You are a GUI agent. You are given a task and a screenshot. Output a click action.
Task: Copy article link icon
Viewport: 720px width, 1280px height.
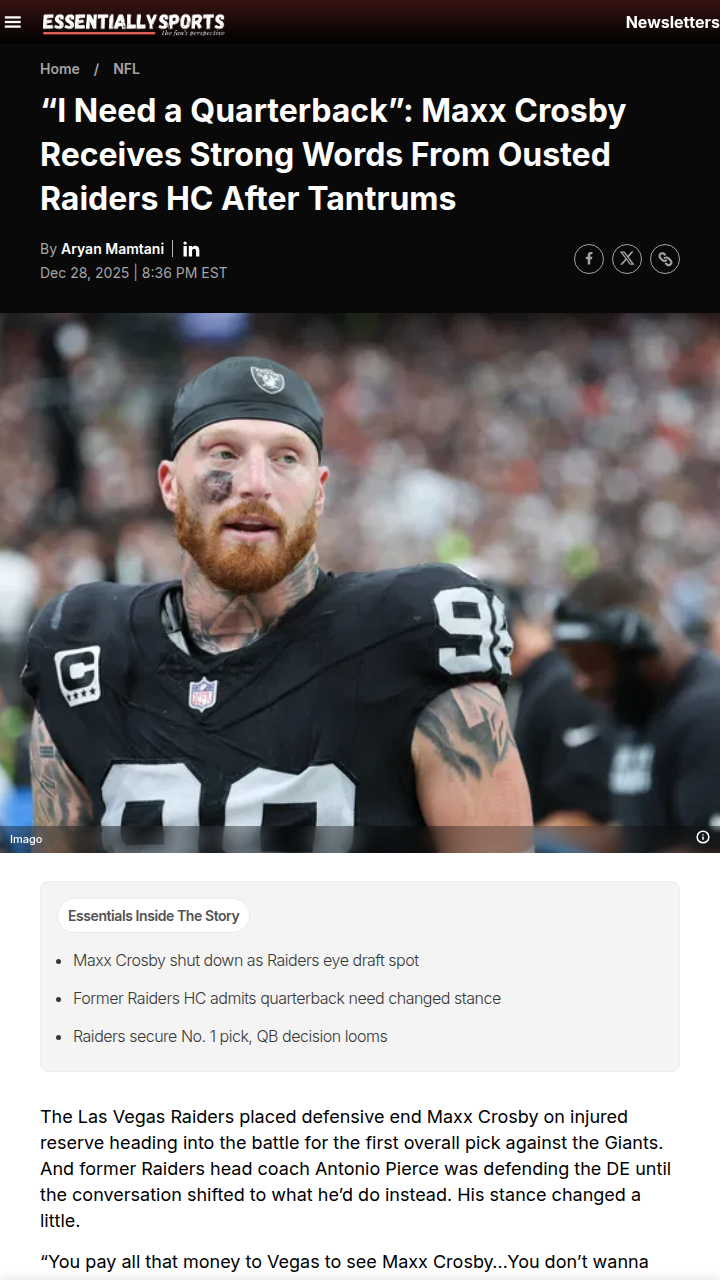click(x=665, y=259)
